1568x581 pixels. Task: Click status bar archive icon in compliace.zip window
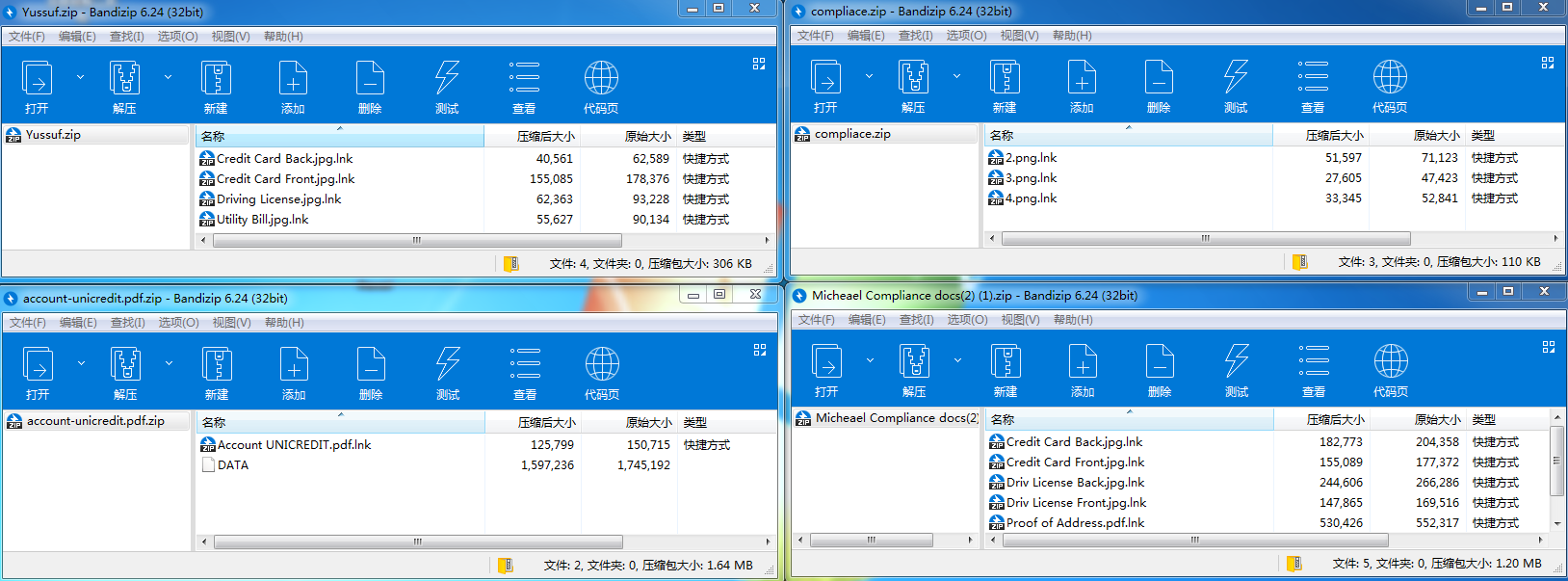coord(1299,262)
